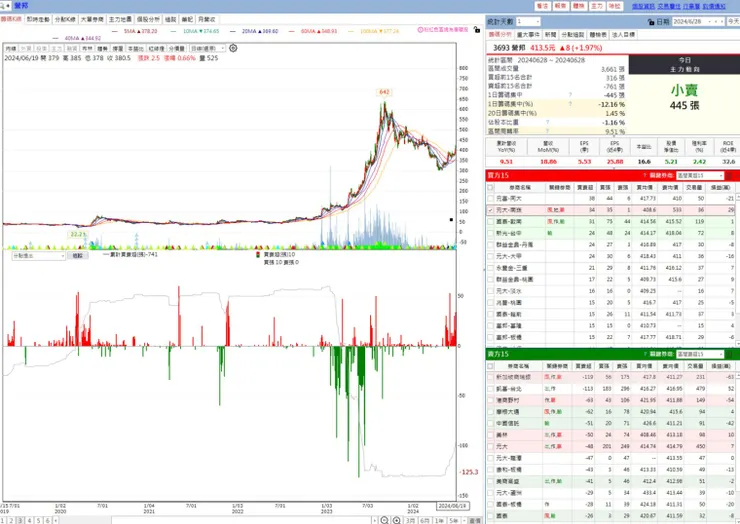Click the lock icon next to 日期
Image resolution: width=740 pixels, height=524 pixels.
click(651, 22)
